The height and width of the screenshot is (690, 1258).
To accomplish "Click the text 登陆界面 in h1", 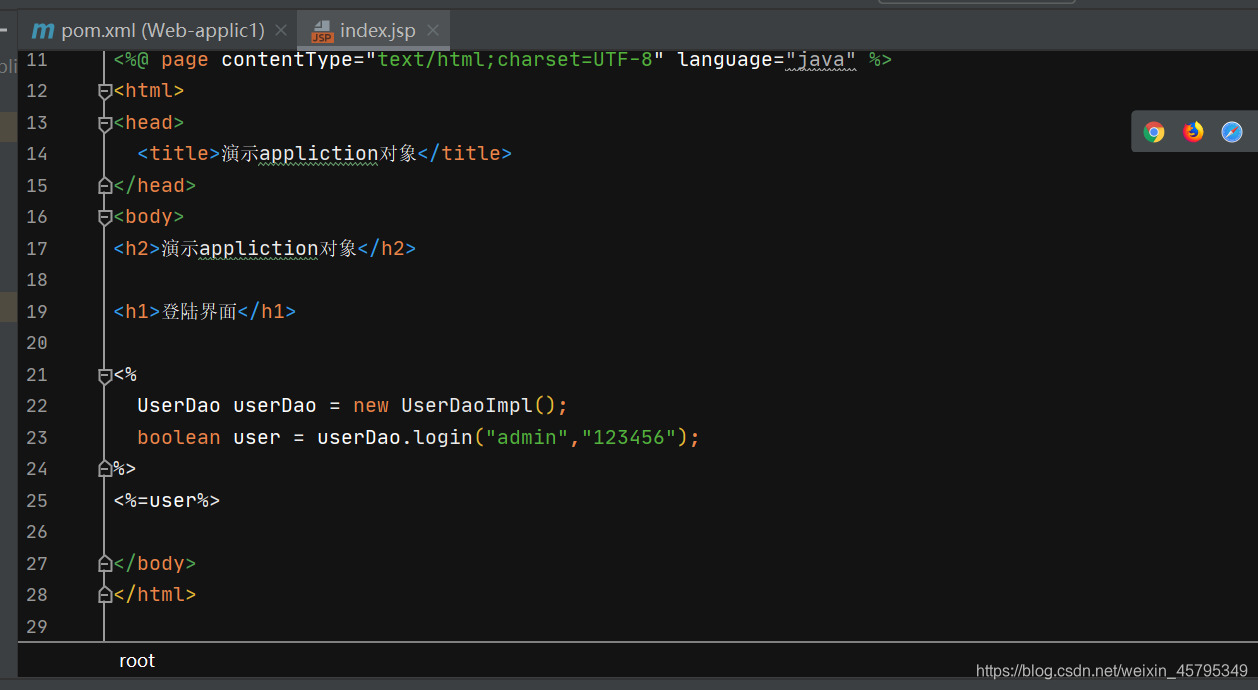I will pyautogui.click(x=199, y=311).
